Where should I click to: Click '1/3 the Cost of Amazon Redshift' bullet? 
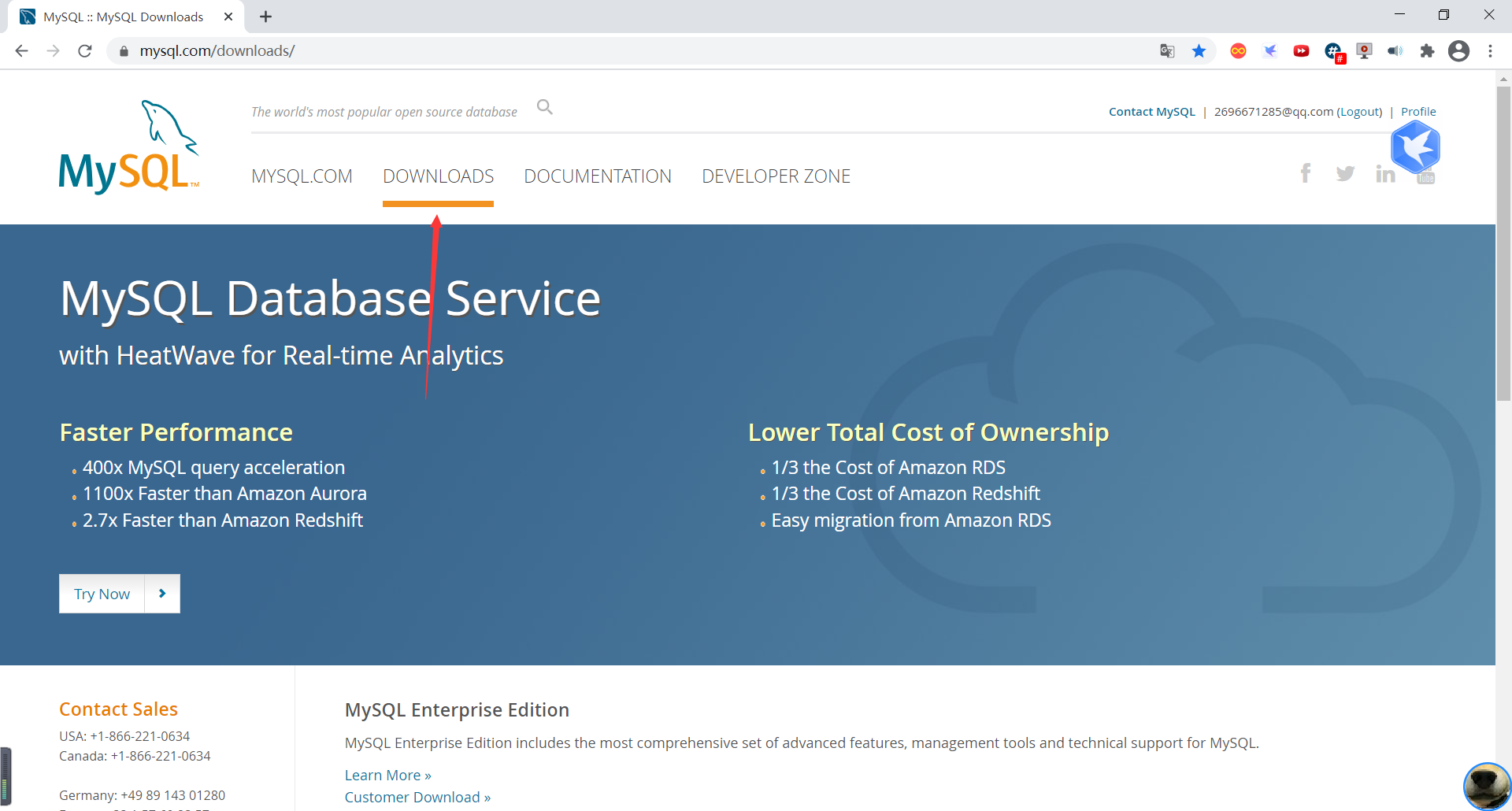[906, 494]
